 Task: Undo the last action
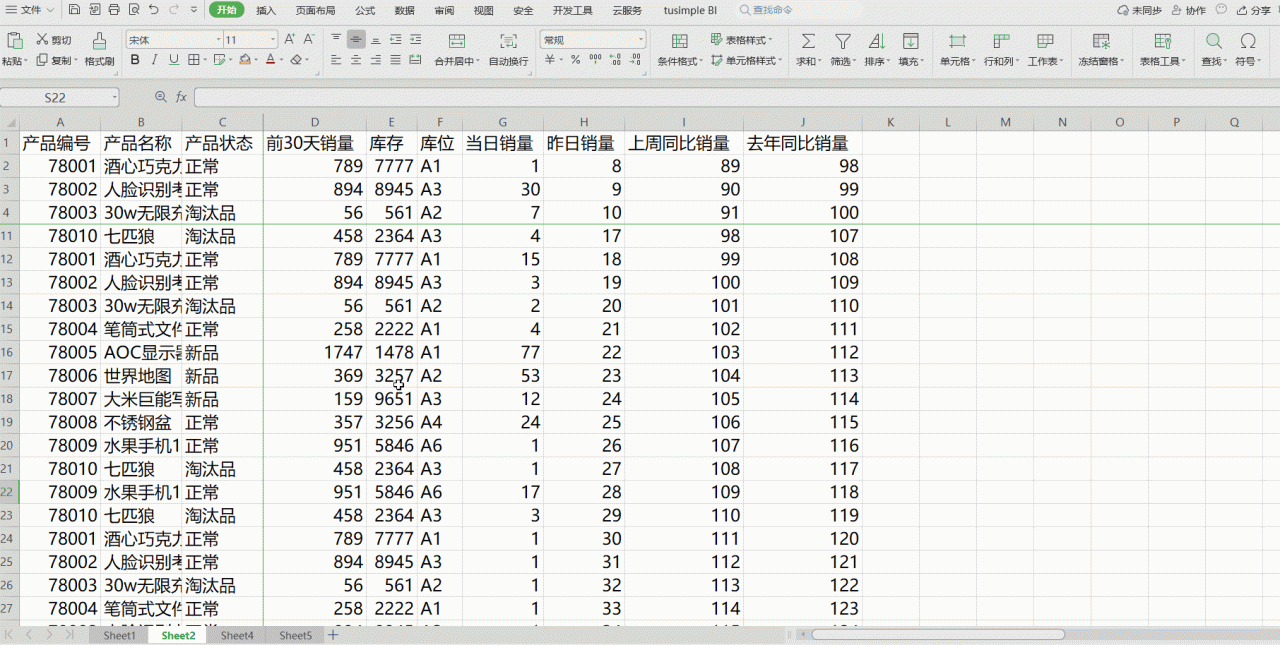coord(153,10)
